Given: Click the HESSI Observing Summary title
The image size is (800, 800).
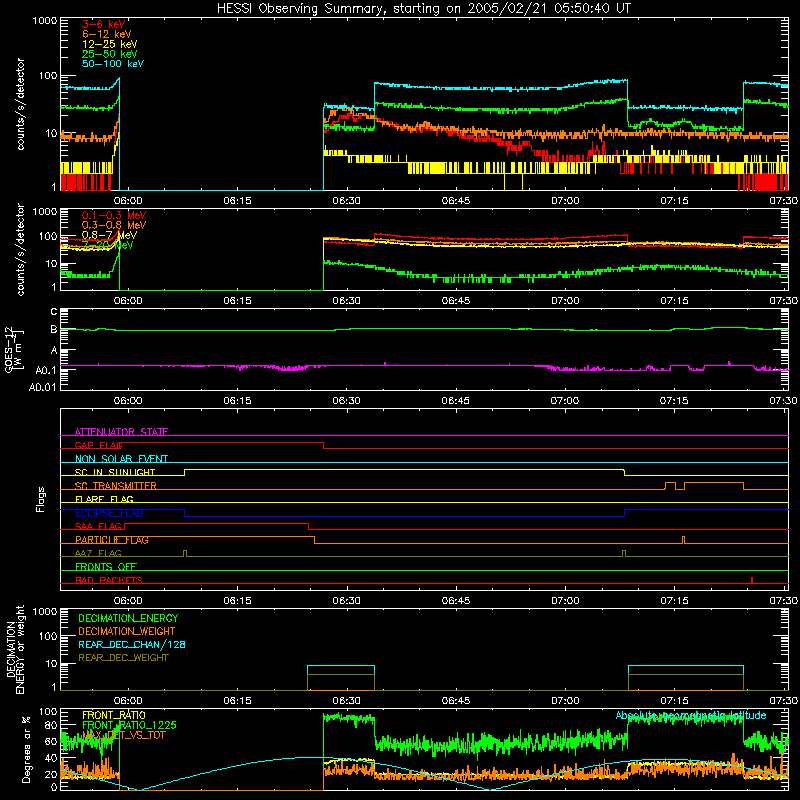Looking at the screenshot, I should pos(423,9).
